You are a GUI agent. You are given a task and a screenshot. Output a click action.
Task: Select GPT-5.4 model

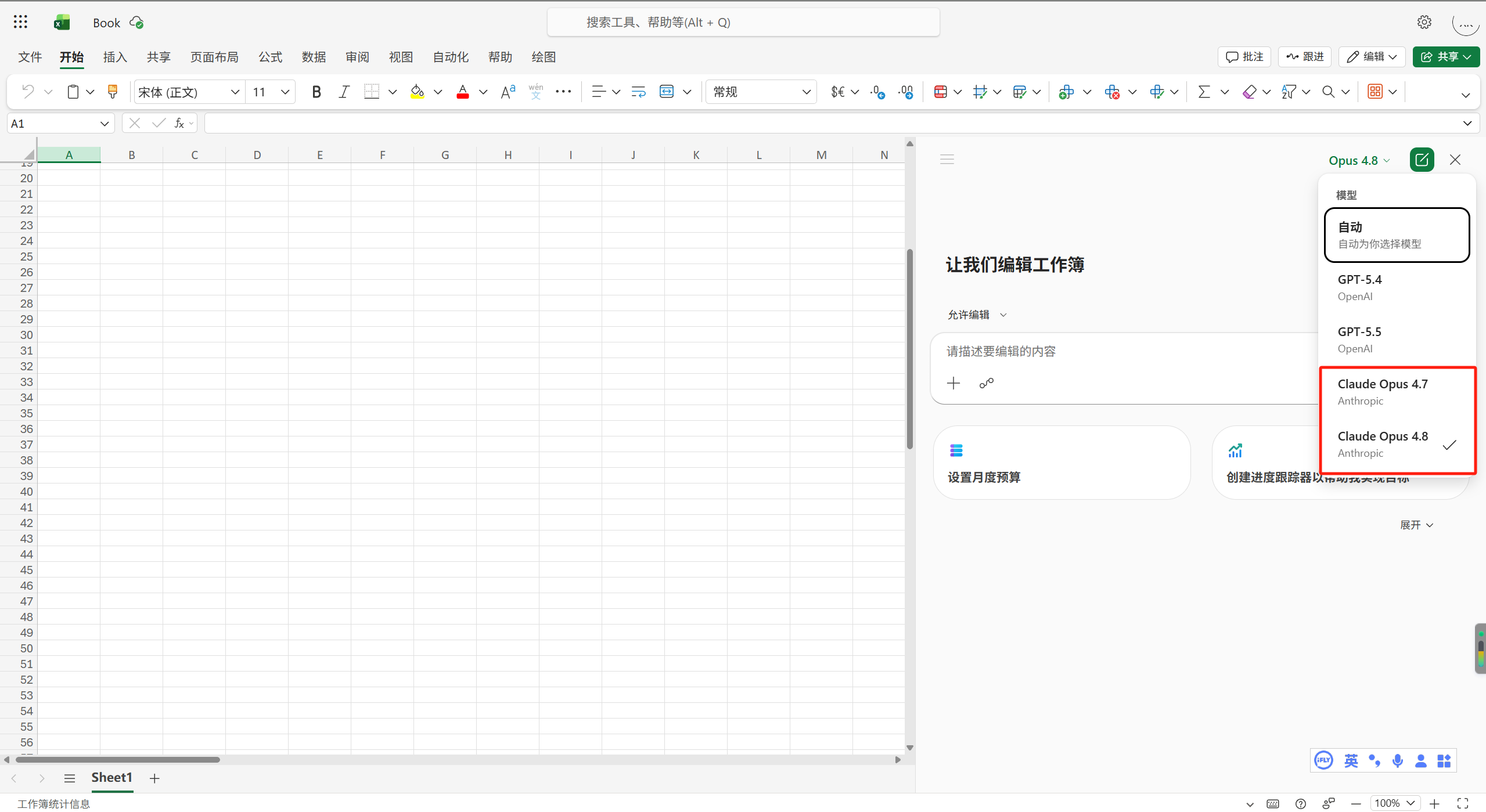(x=1397, y=287)
